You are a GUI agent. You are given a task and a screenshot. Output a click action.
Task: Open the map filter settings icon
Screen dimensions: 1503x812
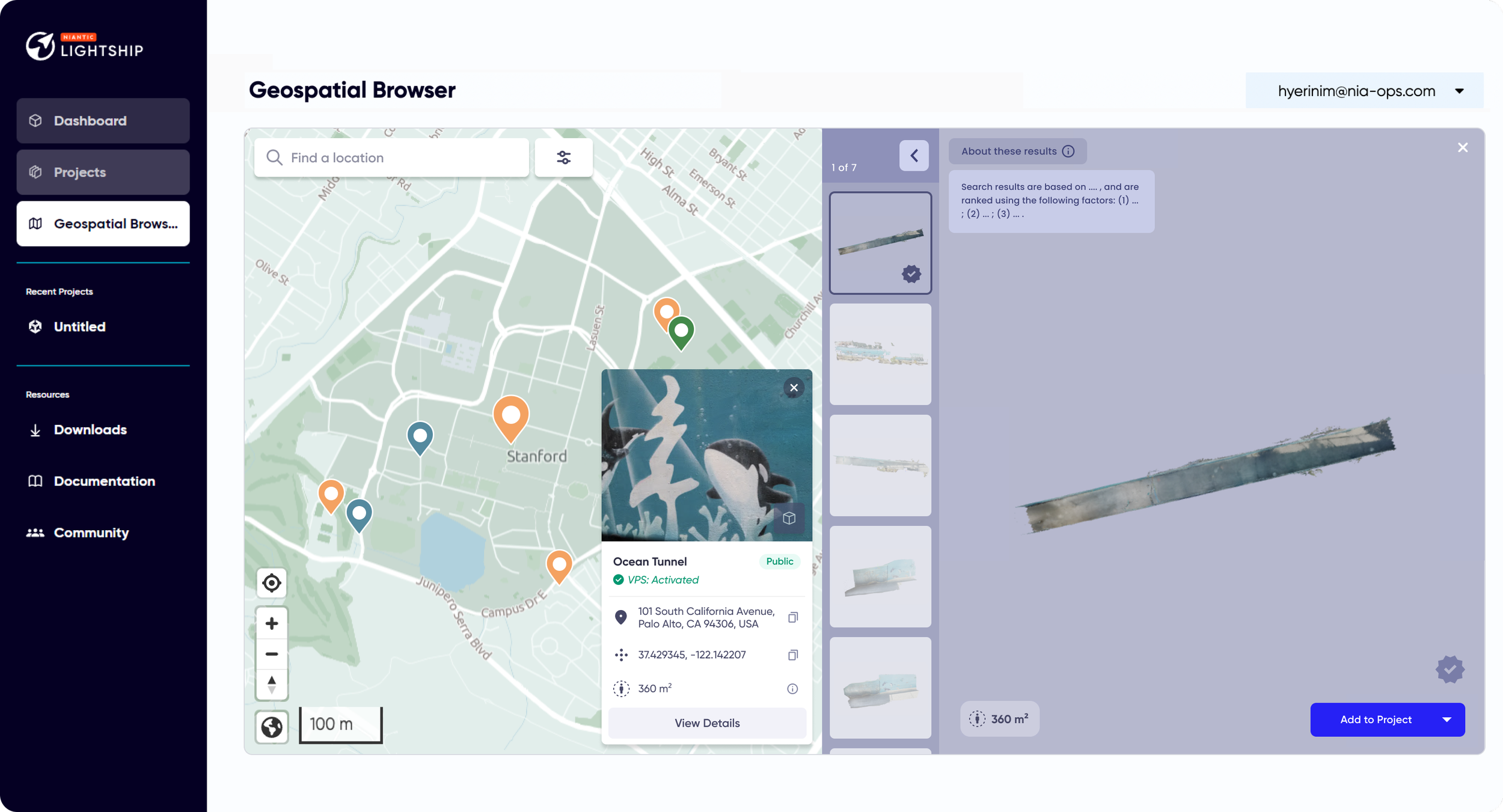point(563,157)
